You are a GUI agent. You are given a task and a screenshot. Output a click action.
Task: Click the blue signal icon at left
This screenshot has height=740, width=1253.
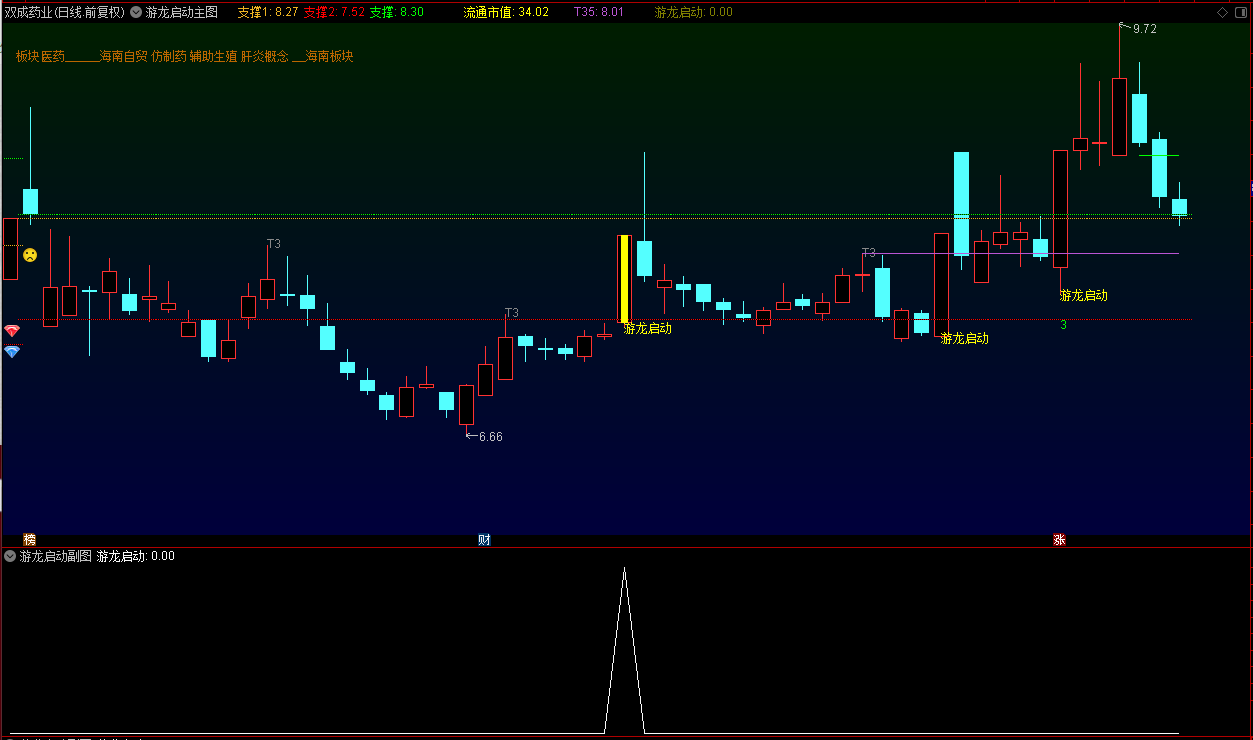12,352
